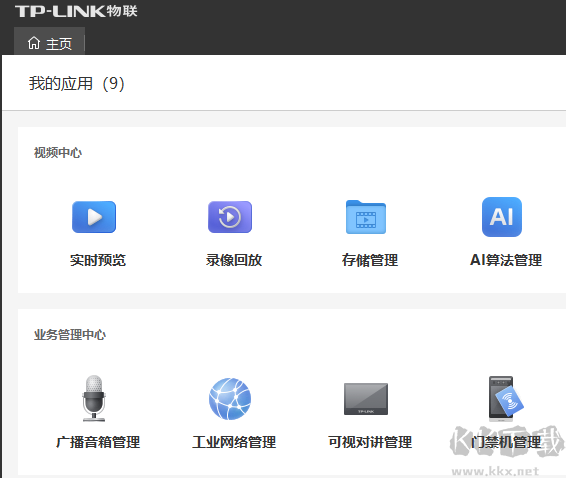
Task: Open the 存储管理 storage folder icon
Action: (x=366, y=217)
